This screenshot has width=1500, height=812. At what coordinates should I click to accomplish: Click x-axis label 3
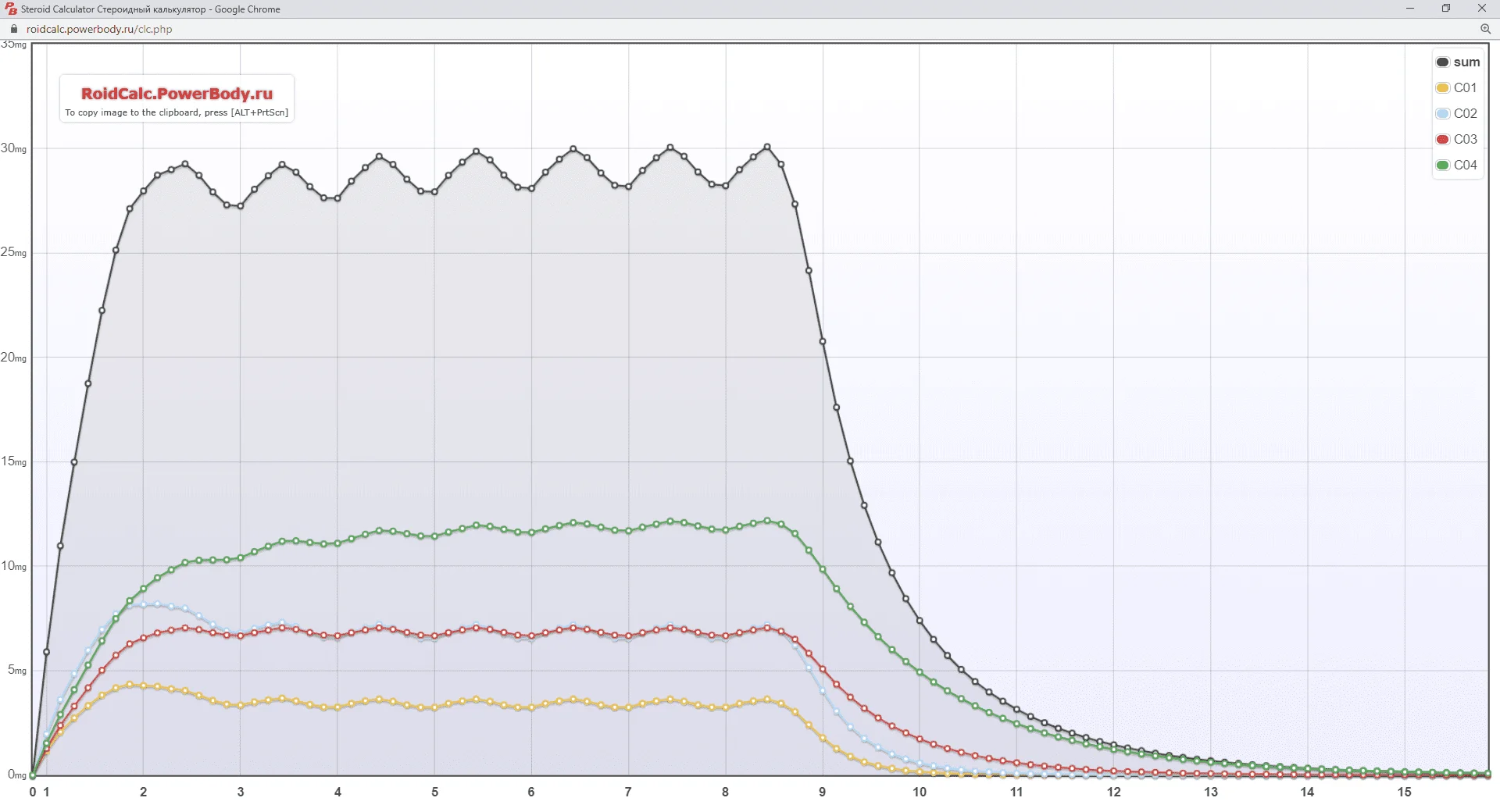[241, 792]
